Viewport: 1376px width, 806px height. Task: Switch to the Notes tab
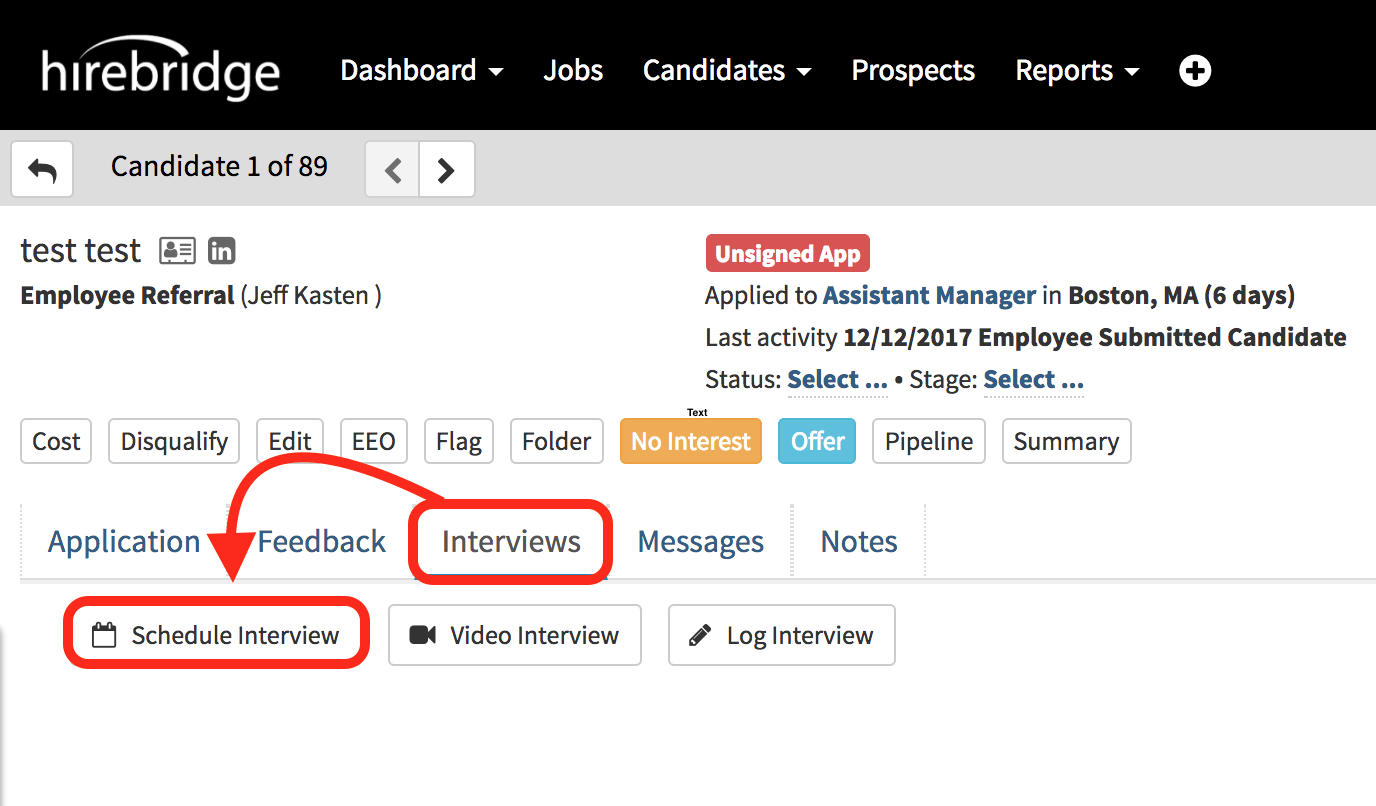pos(859,542)
